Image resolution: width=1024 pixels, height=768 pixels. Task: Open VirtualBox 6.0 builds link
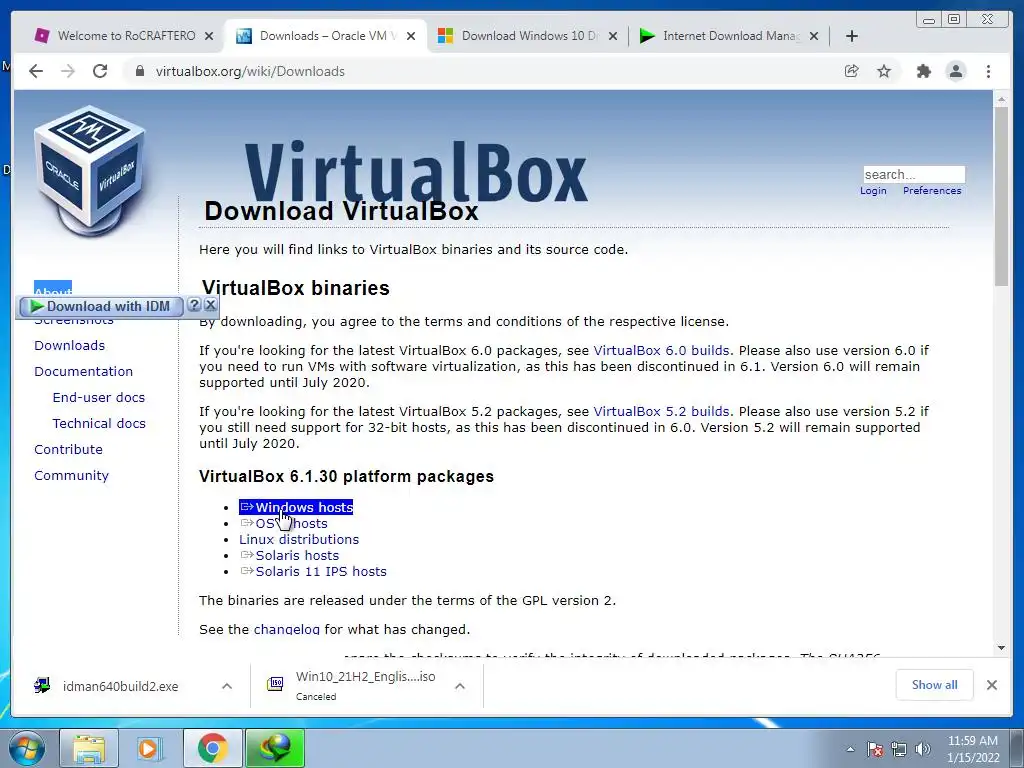click(661, 351)
